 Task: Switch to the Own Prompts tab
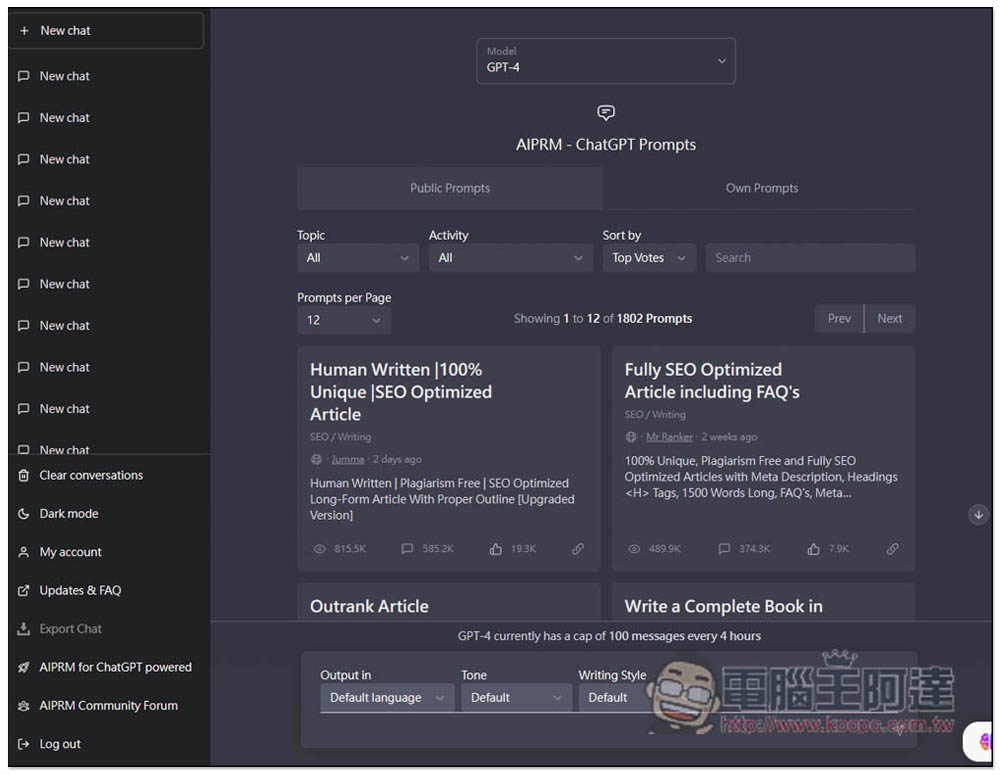click(x=761, y=188)
